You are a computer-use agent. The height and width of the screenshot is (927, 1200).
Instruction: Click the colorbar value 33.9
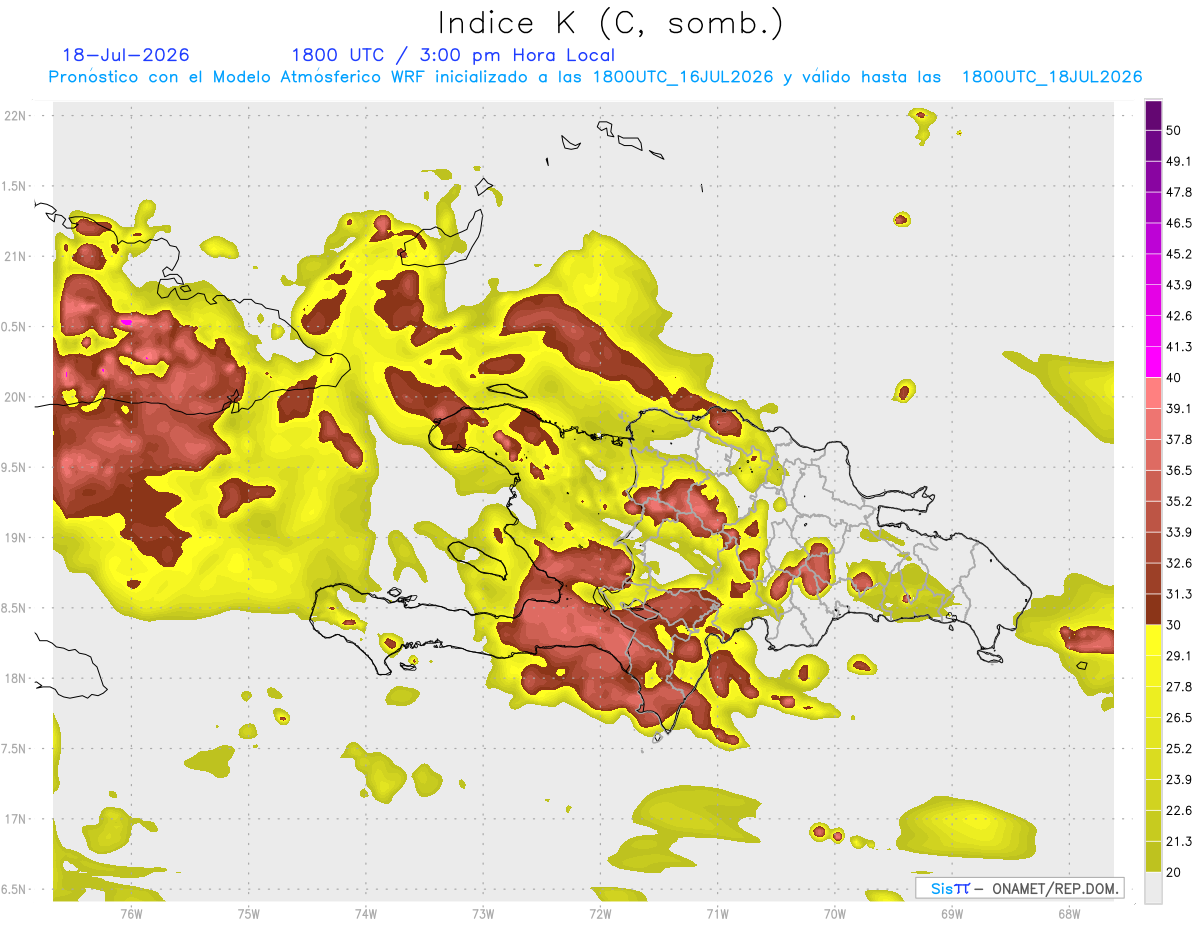click(1179, 533)
